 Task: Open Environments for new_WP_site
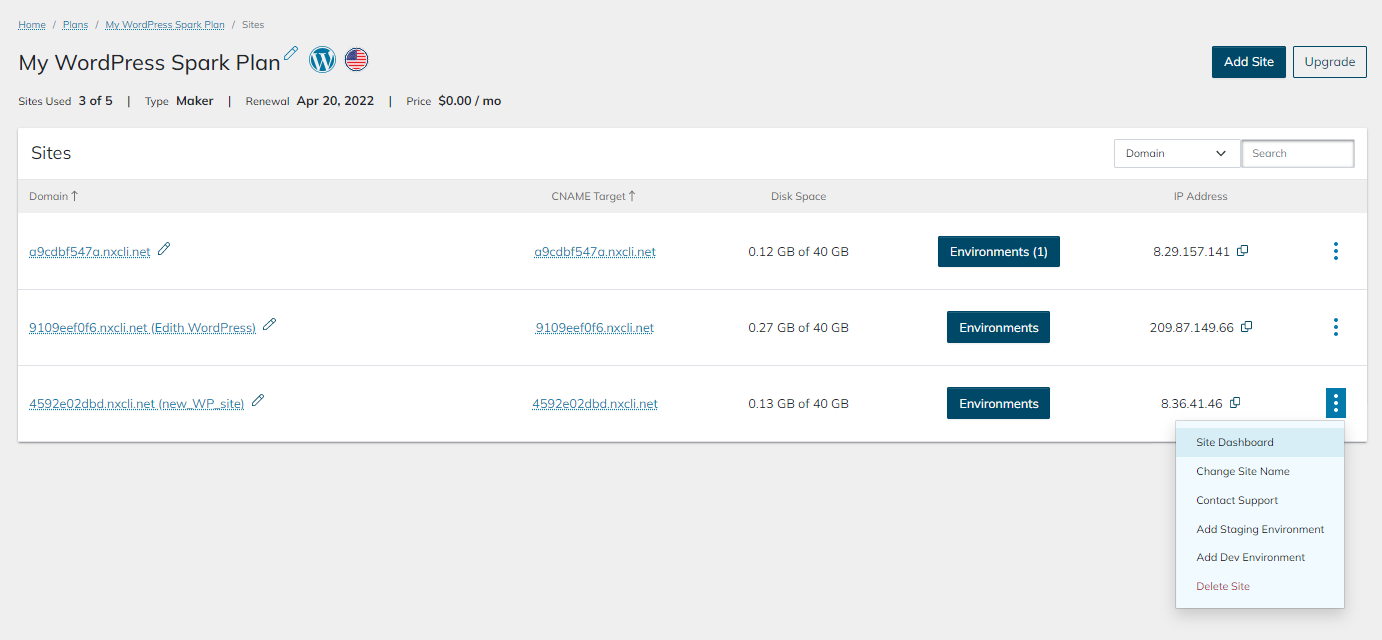point(998,403)
